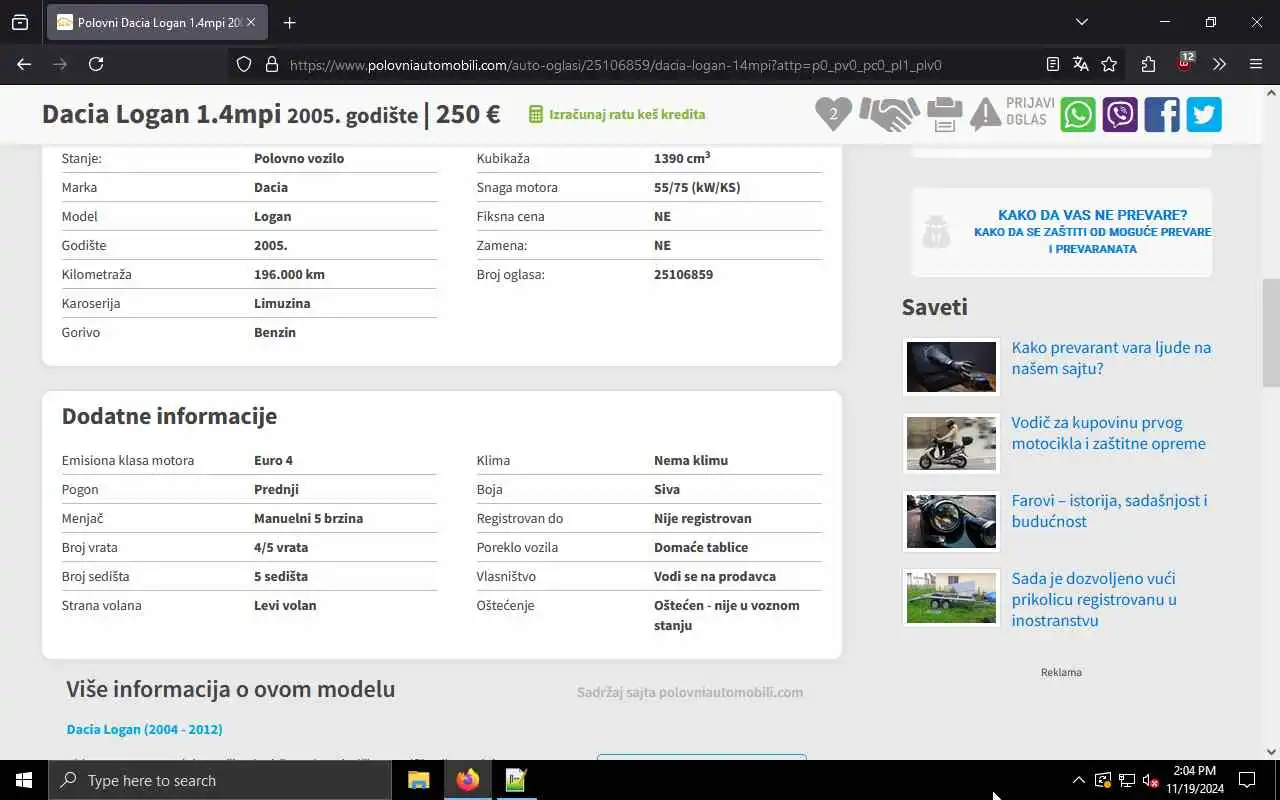This screenshot has height=800, width=1280.
Task: Open Kako prevarant vara ljude article link
Action: pos(1111,358)
